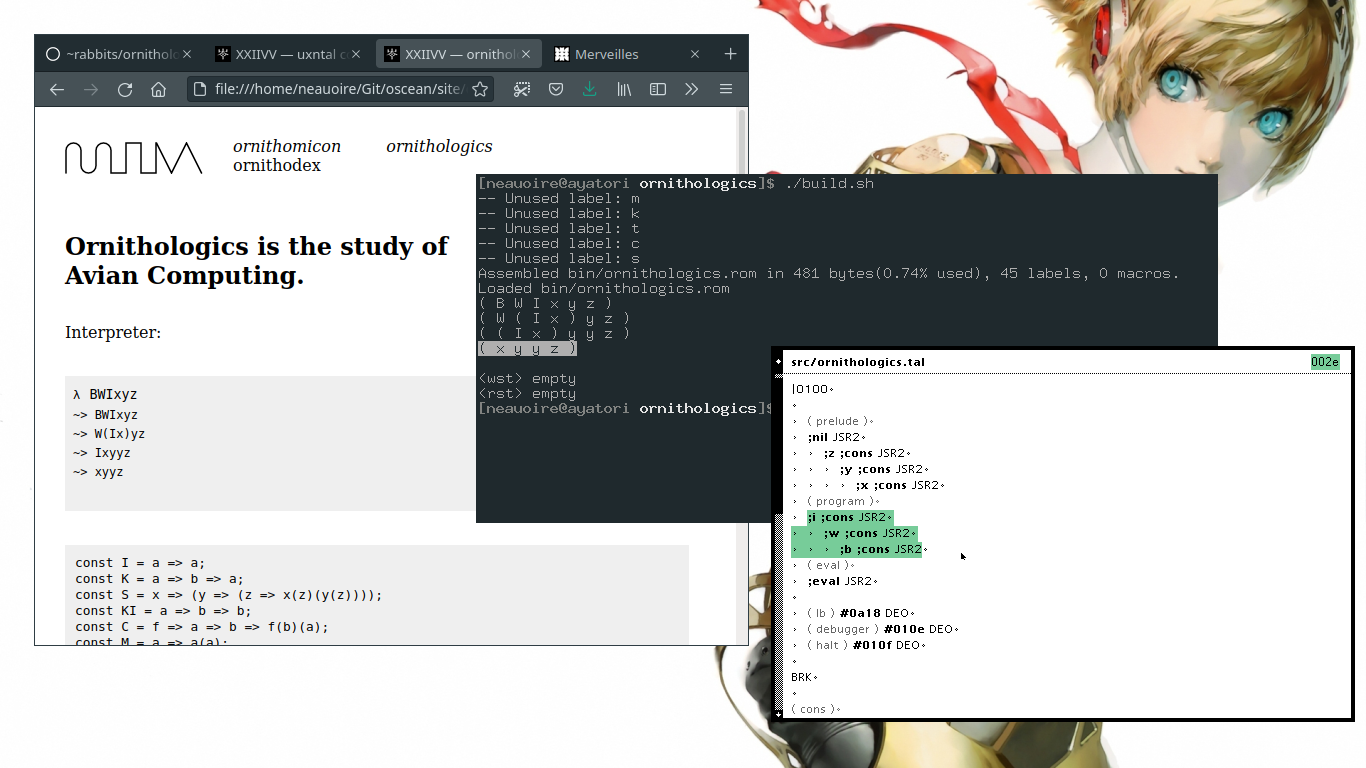Follow the ornithomicon link
1366x768 pixels.
[287, 146]
